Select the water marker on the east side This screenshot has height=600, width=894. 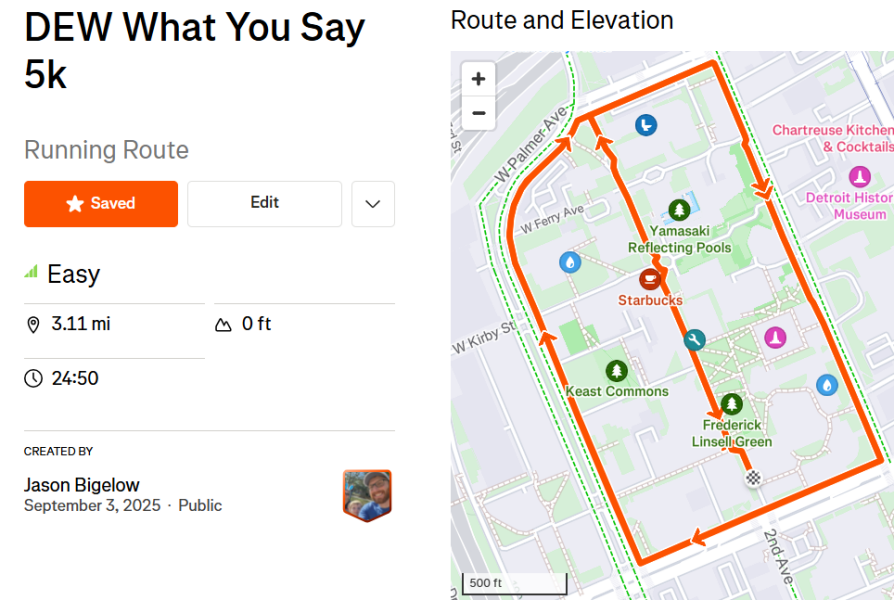point(827,385)
